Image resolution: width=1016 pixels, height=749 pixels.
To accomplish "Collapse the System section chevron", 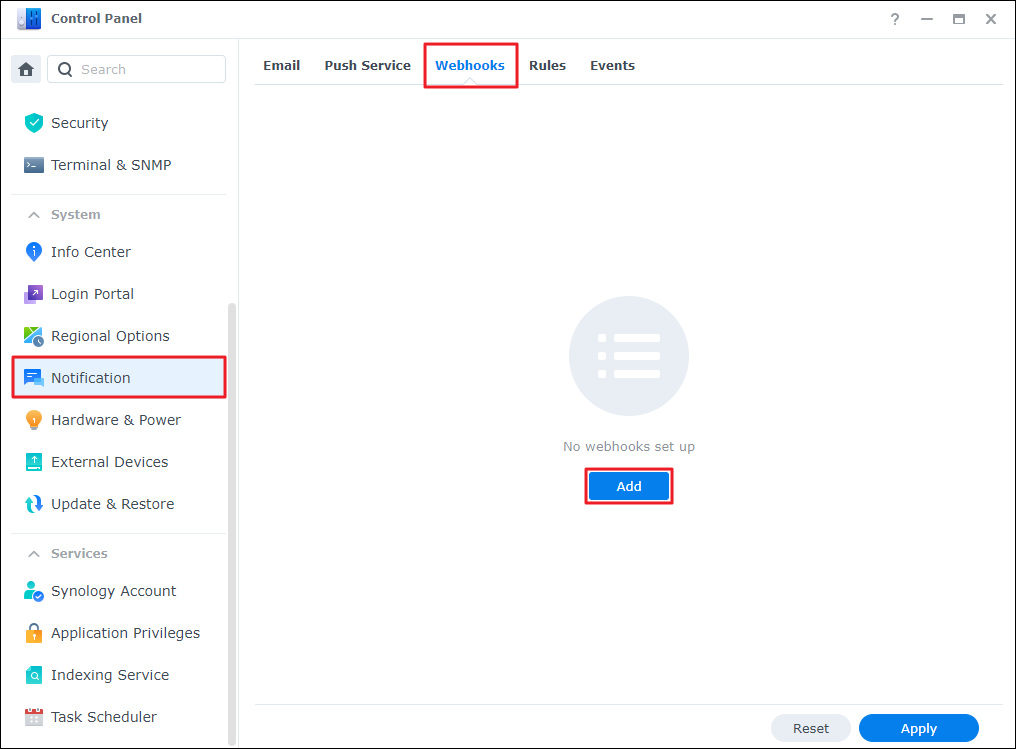I will 34,214.
